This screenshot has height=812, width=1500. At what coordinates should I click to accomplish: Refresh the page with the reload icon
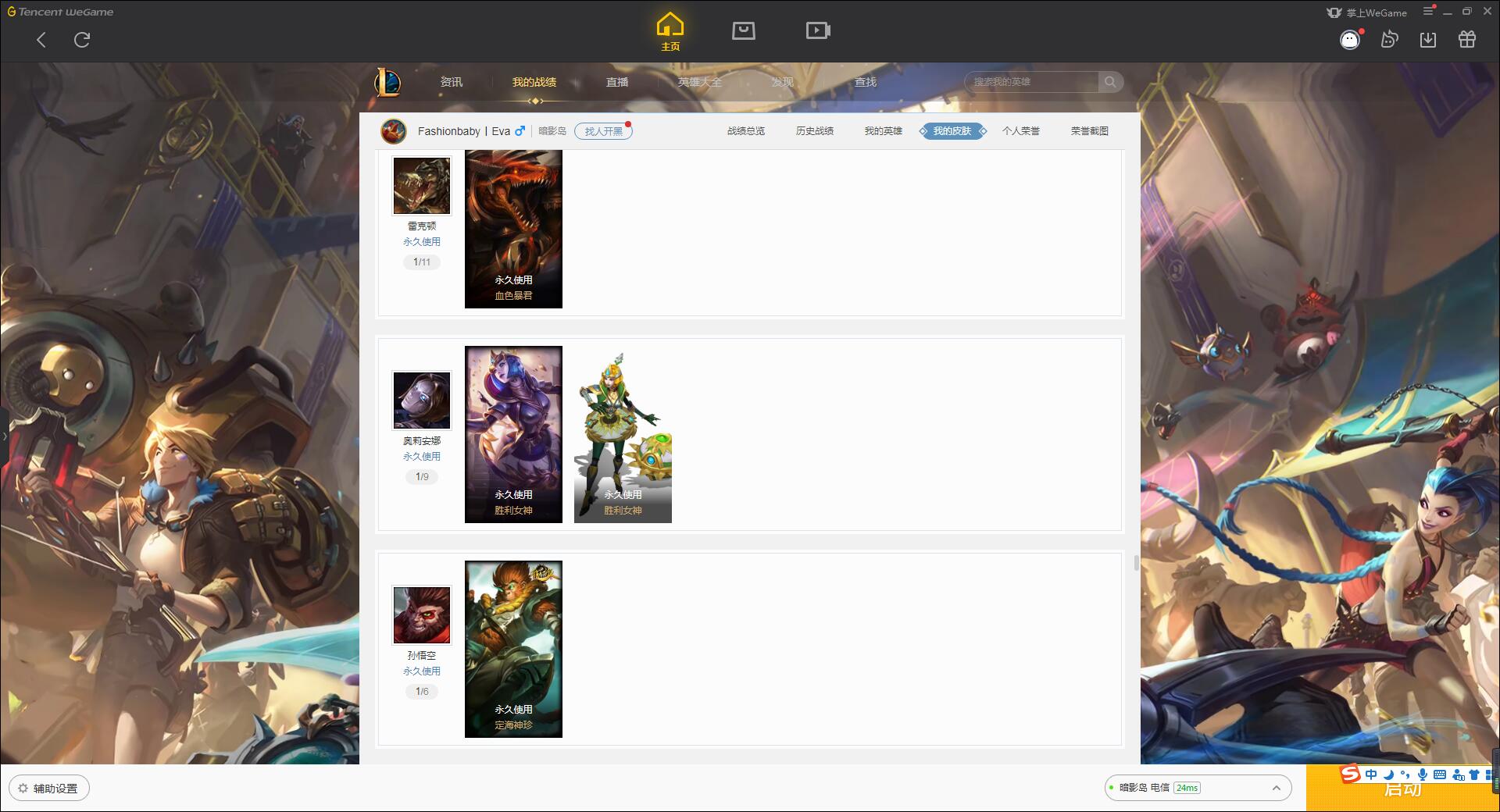click(x=82, y=40)
